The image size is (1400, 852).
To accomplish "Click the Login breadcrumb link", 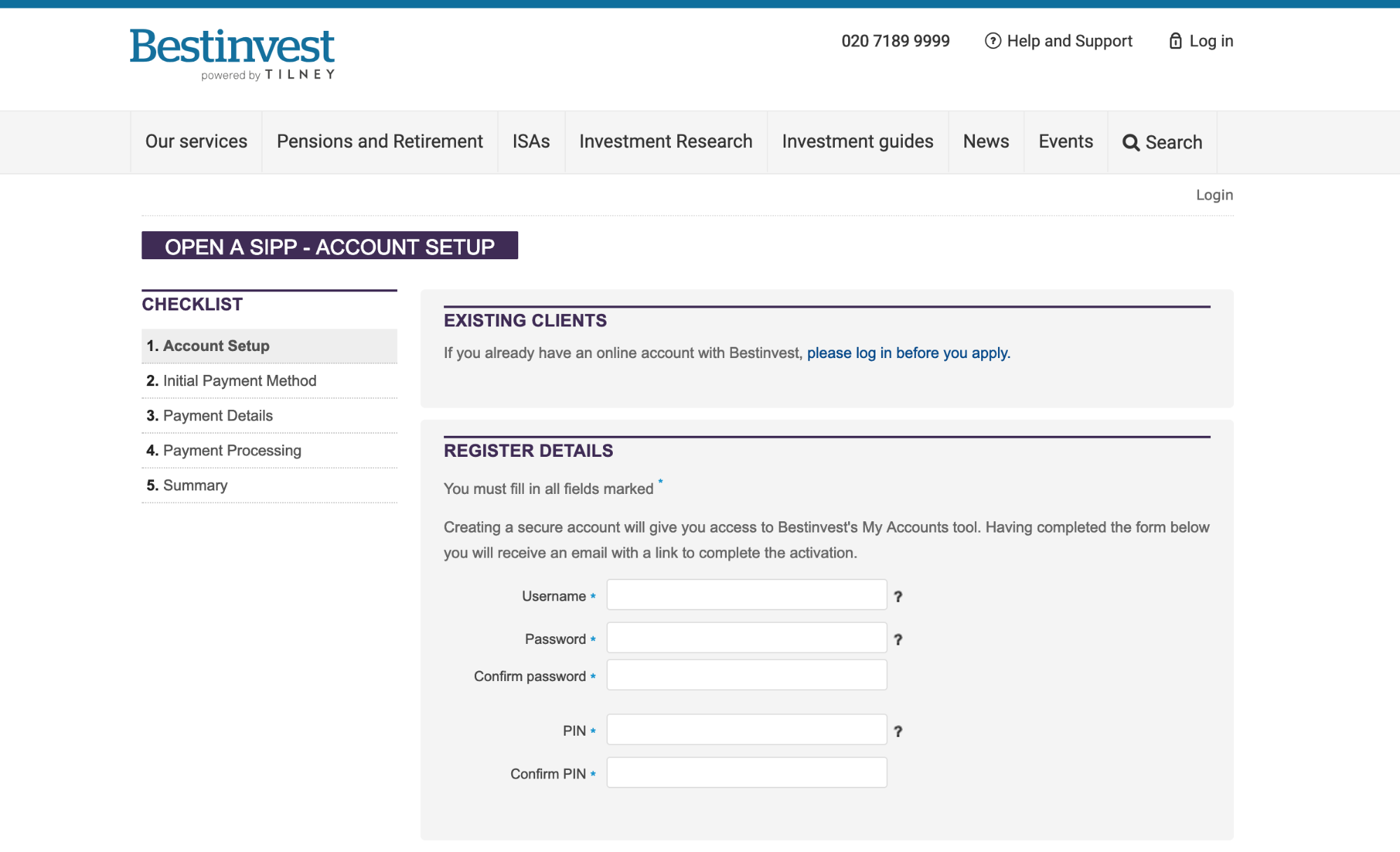I will 1214,195.
